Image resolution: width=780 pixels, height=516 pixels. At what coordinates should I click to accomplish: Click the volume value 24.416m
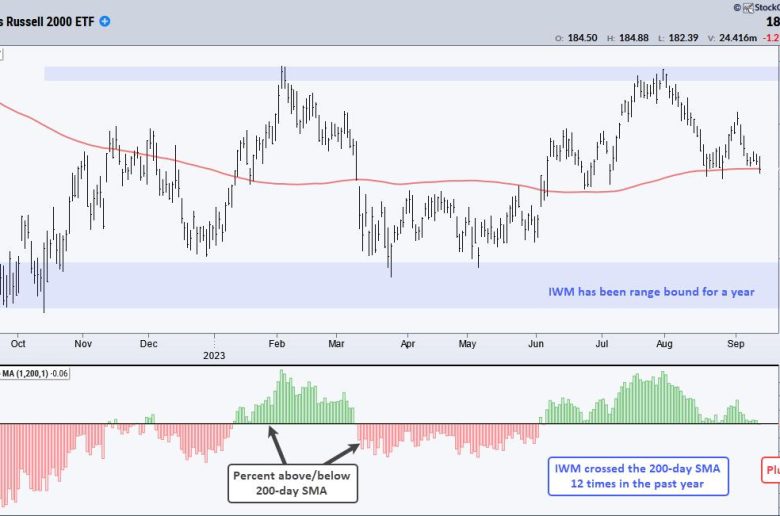(x=738, y=38)
